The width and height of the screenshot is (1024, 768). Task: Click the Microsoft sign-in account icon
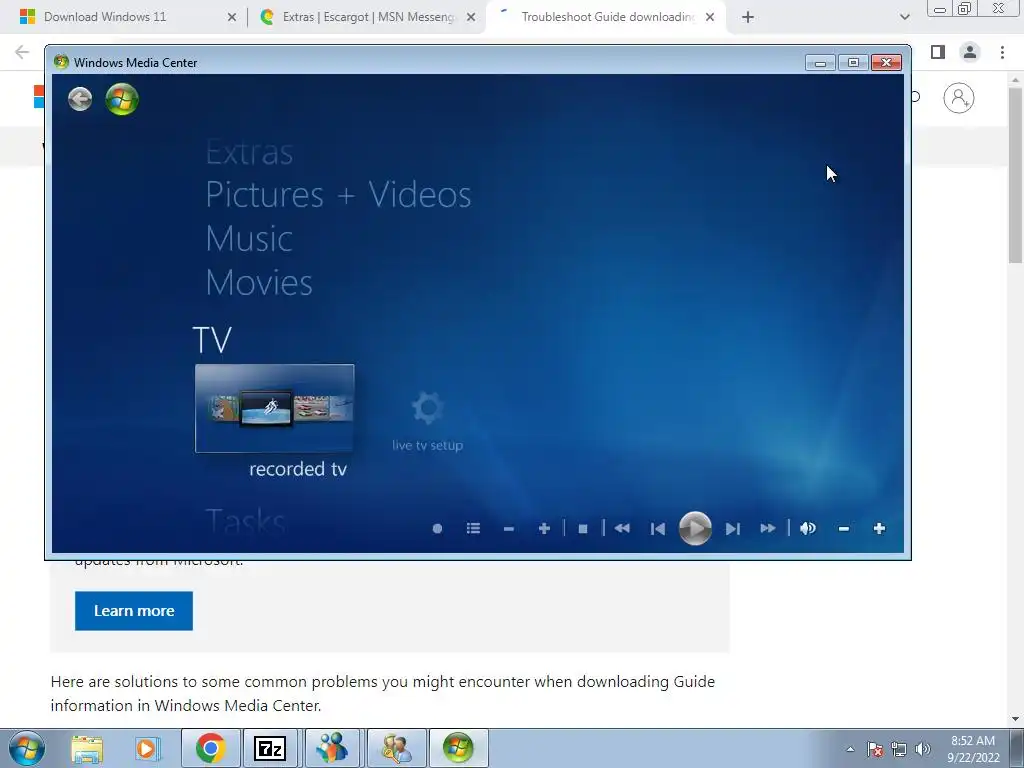click(959, 98)
